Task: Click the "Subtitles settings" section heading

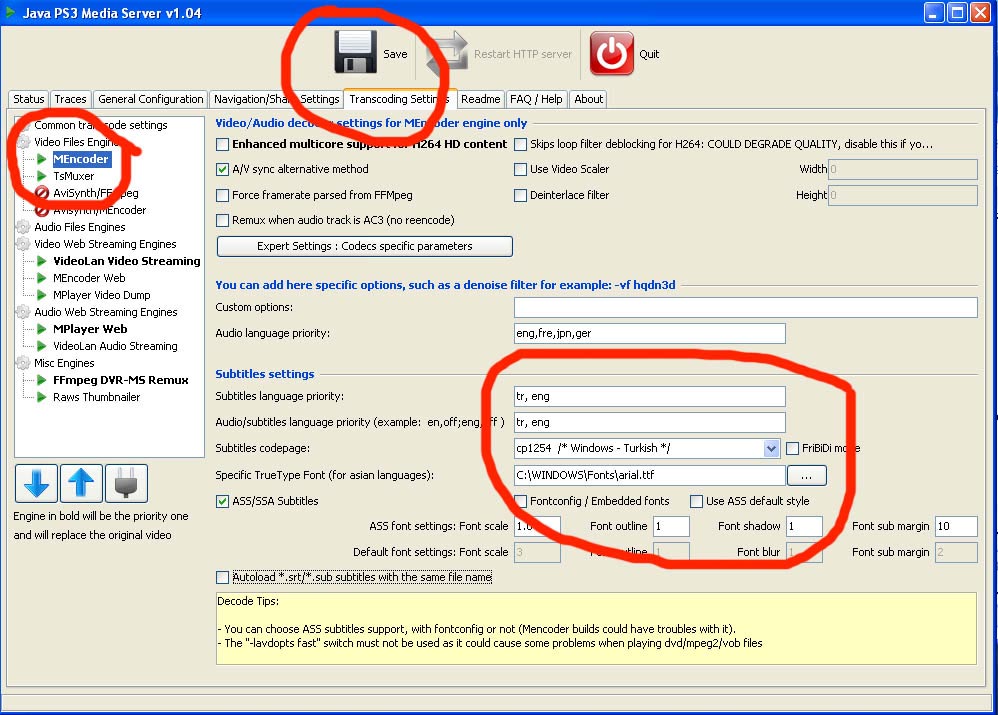Action: (x=265, y=374)
